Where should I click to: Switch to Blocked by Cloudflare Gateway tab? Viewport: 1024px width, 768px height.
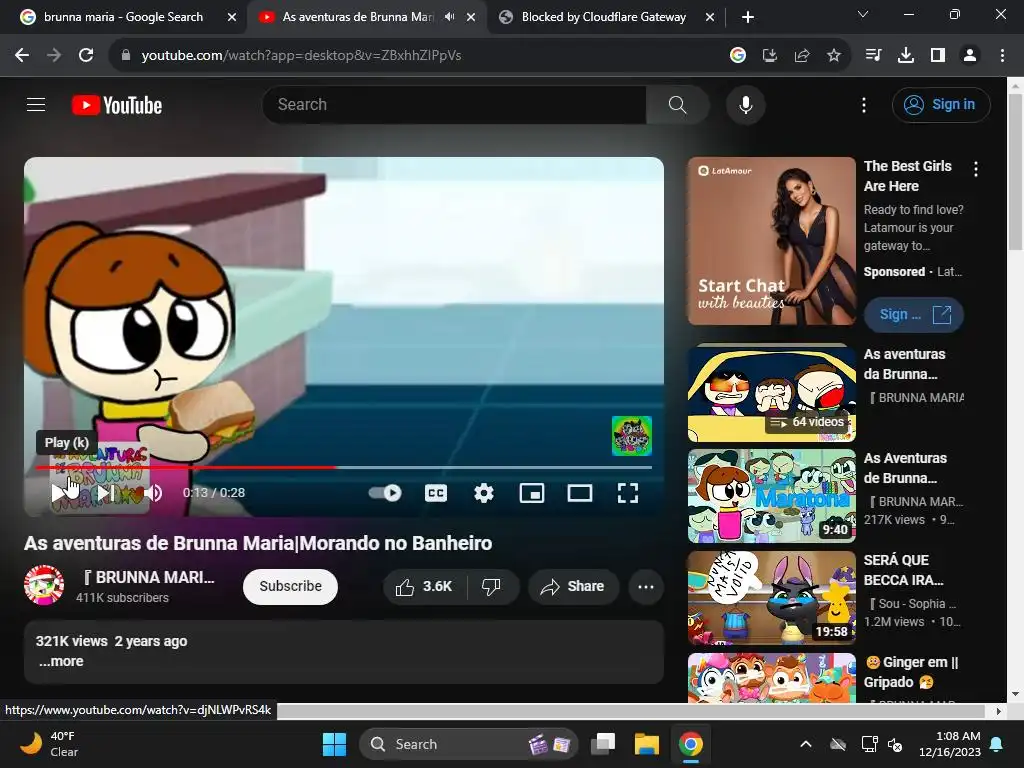tap(604, 17)
